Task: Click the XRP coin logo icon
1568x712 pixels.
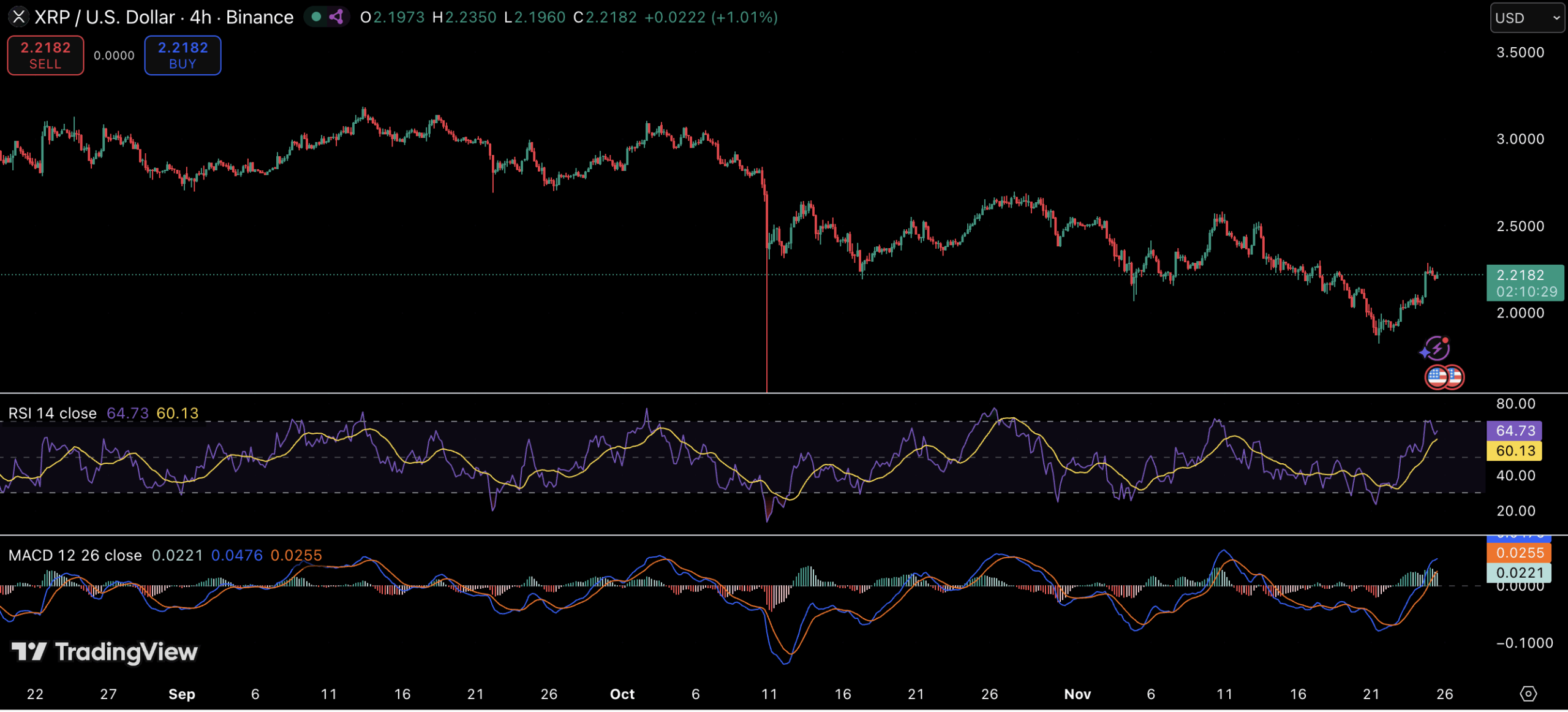Action: point(18,17)
